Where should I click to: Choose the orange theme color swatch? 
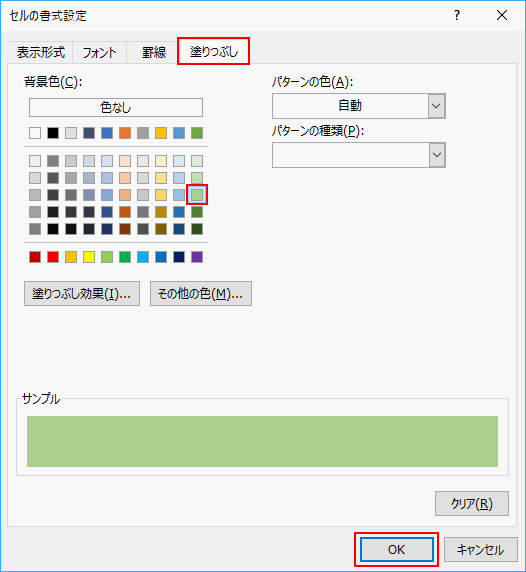click(125, 133)
